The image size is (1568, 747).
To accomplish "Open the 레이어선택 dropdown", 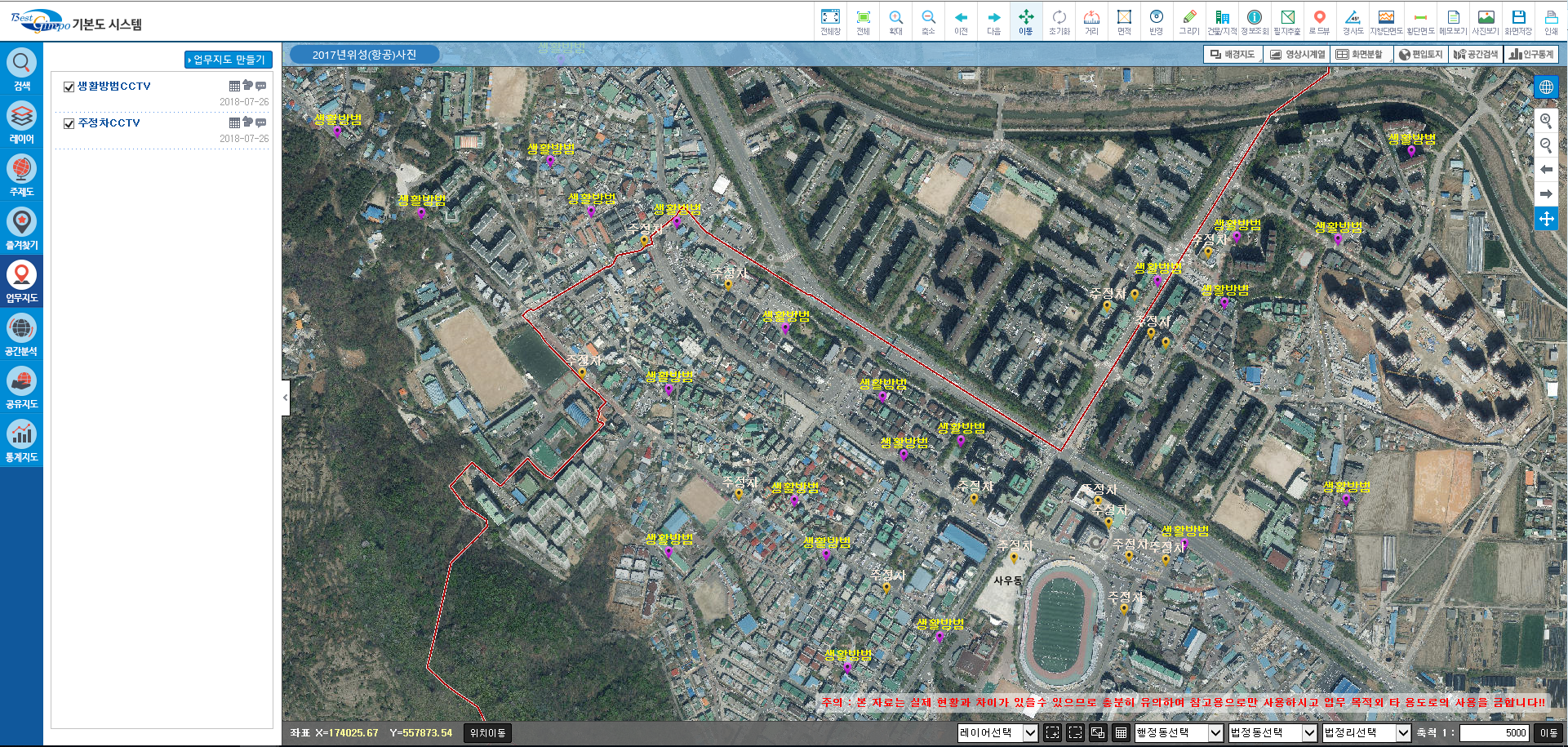I will [x=997, y=733].
